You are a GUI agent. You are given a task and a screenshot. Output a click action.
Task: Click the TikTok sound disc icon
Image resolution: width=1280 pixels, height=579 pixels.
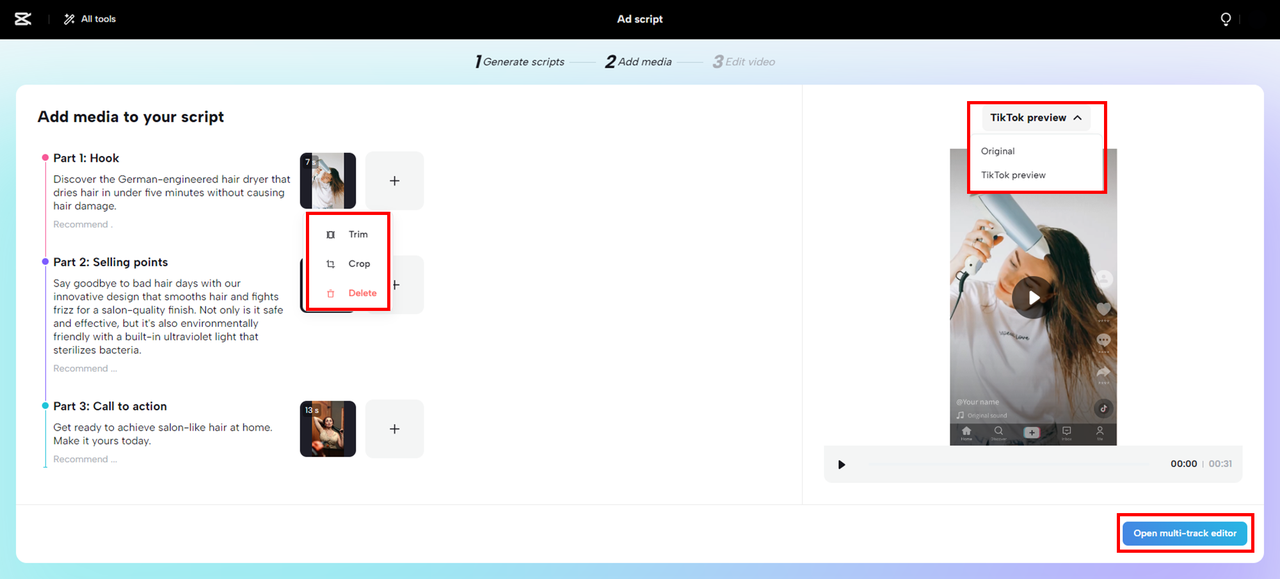[x=1104, y=408]
